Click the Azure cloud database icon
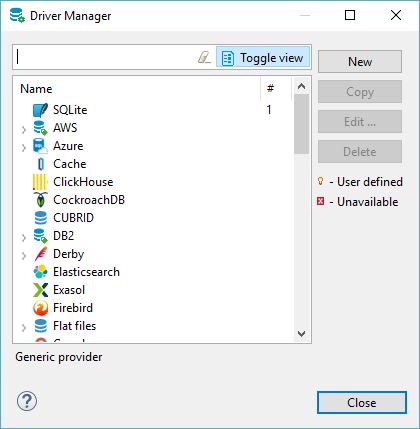 40,146
